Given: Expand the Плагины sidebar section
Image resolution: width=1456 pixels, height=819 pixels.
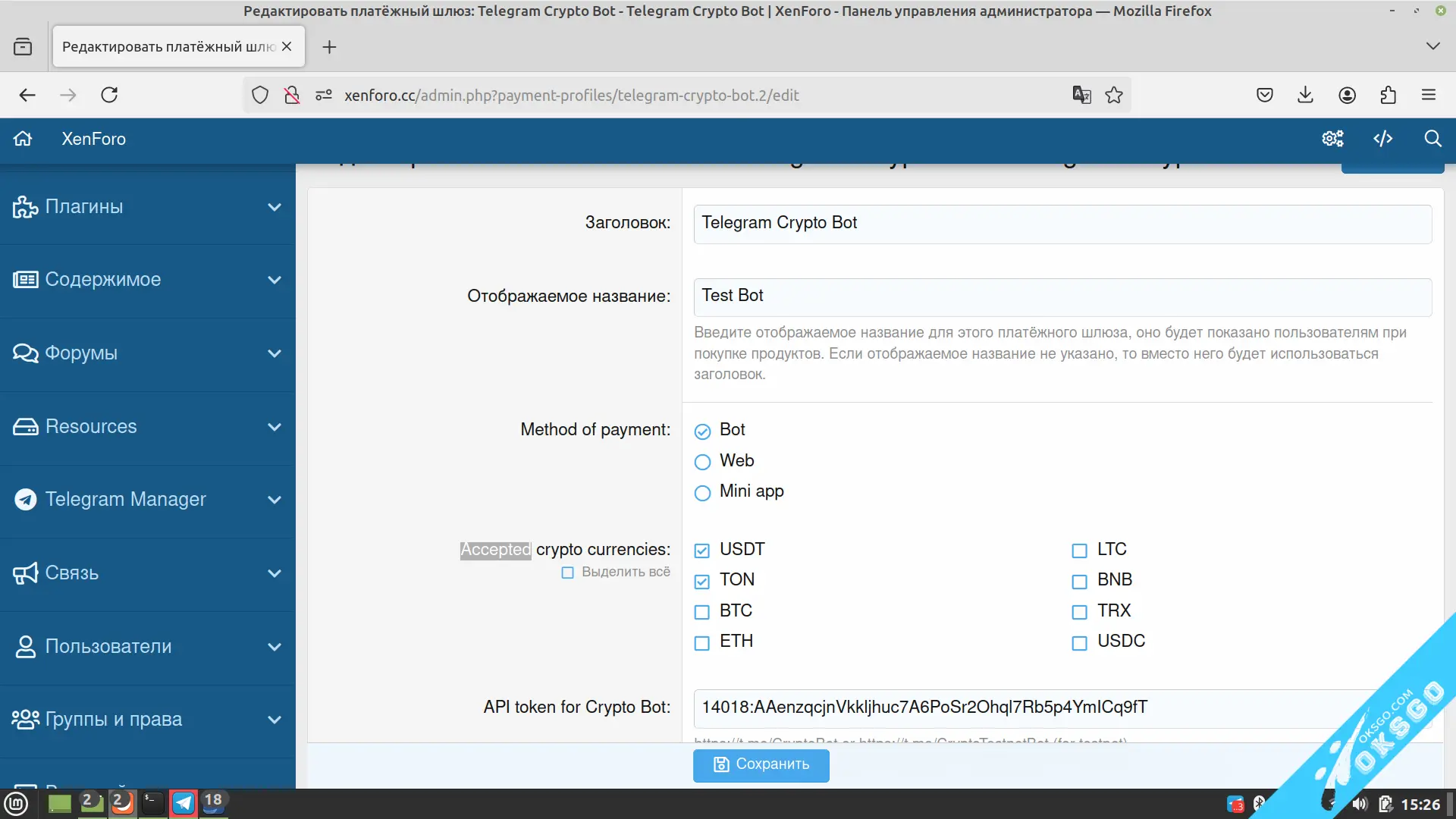Looking at the screenshot, I should pyautogui.click(x=274, y=207).
